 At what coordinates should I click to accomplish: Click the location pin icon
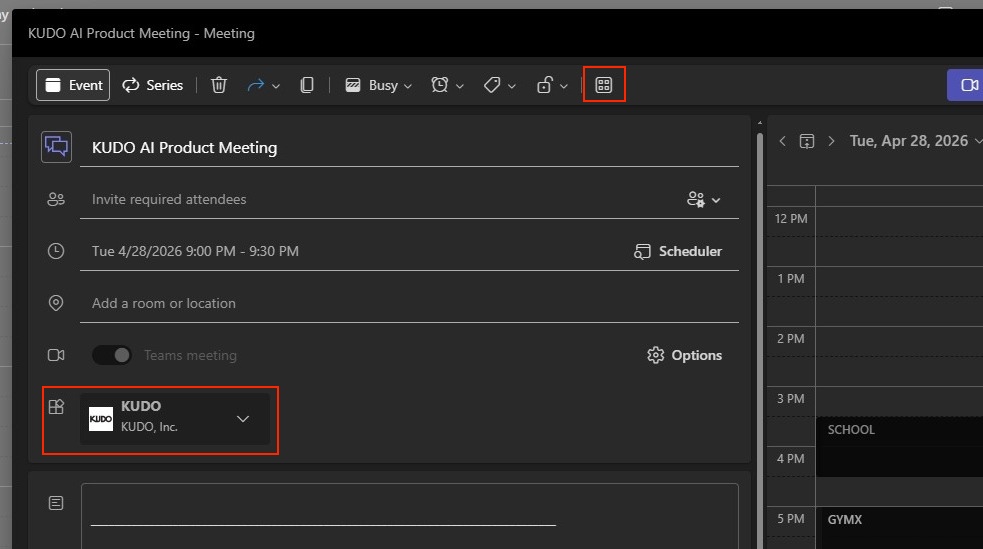(56, 303)
